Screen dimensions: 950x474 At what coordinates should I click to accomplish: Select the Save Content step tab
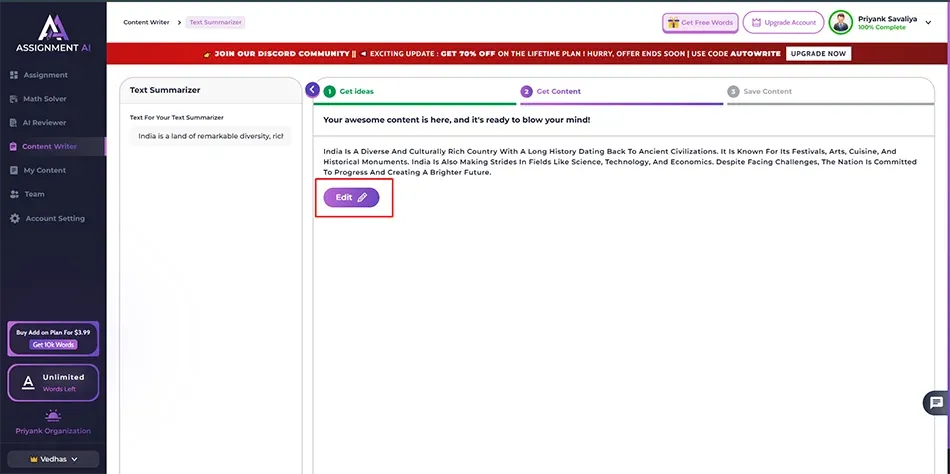pos(767,91)
